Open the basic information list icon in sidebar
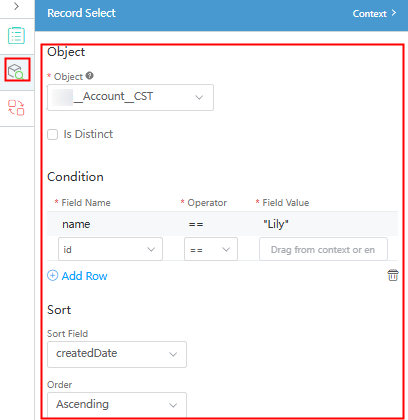This screenshot has height=420, width=408. click(16, 35)
